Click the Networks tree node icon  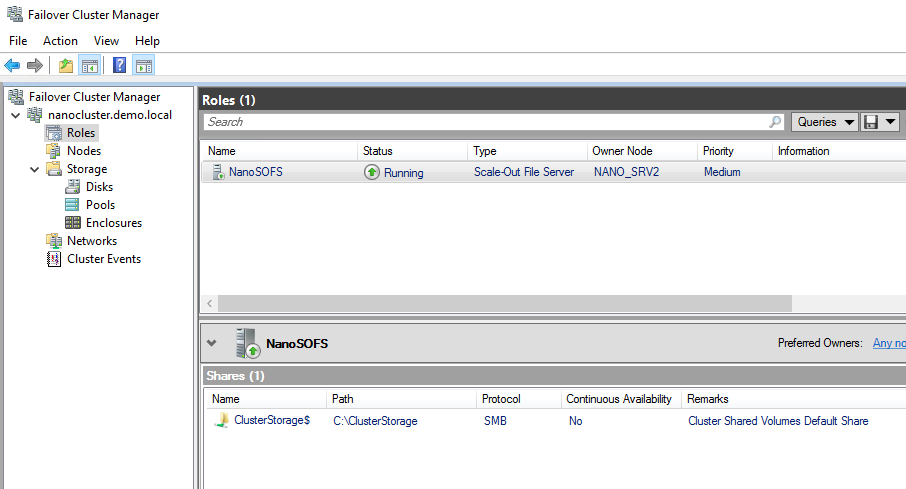coord(54,240)
